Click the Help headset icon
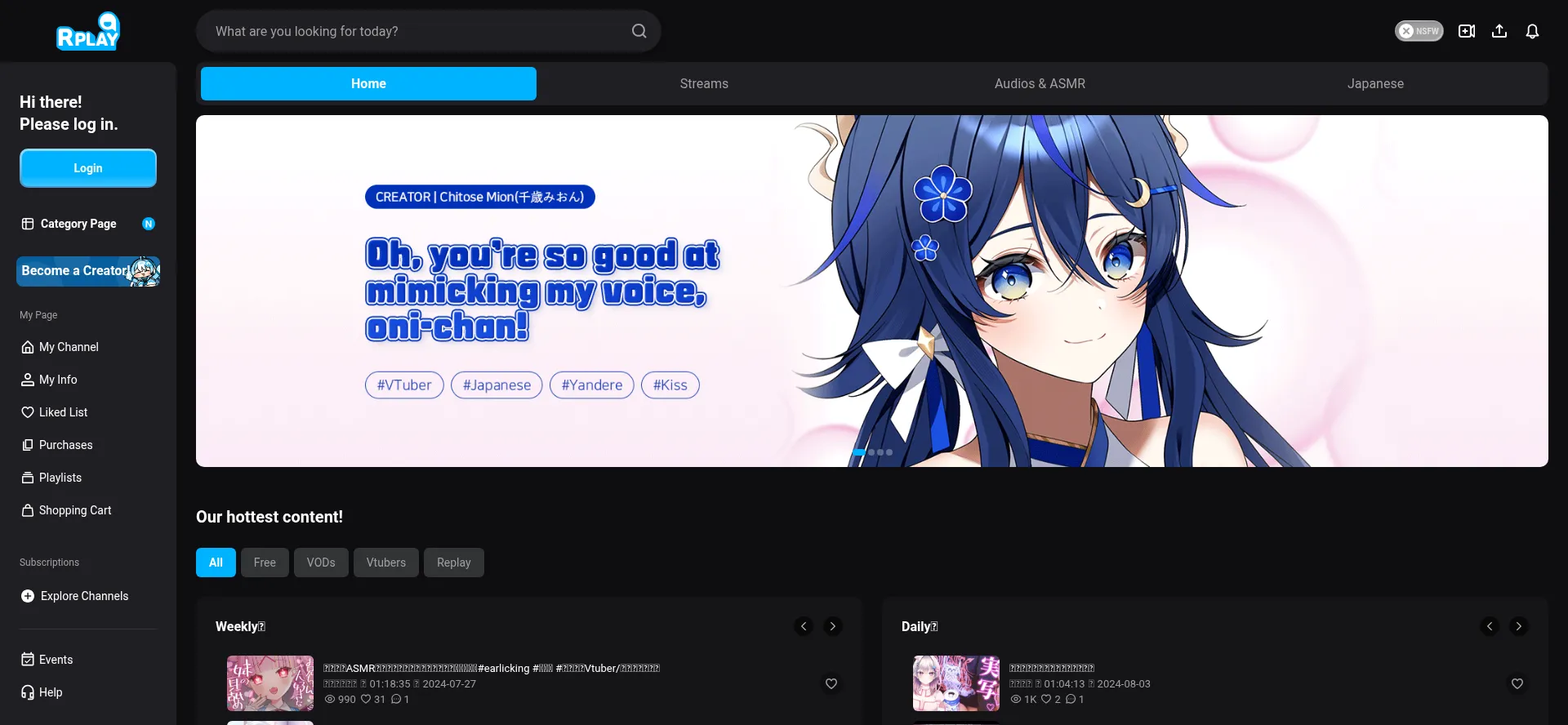Image resolution: width=1568 pixels, height=725 pixels. click(x=28, y=692)
